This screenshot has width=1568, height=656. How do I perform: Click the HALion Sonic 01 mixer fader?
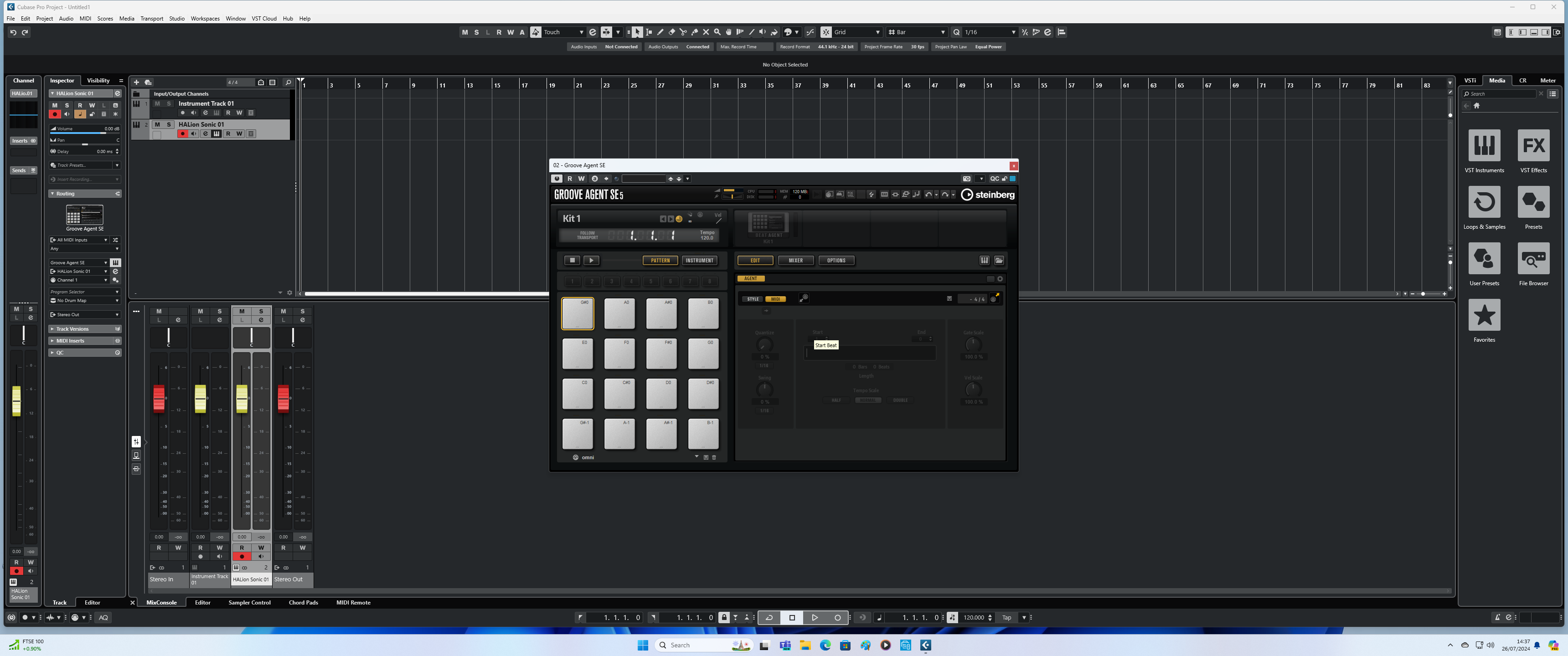(242, 399)
